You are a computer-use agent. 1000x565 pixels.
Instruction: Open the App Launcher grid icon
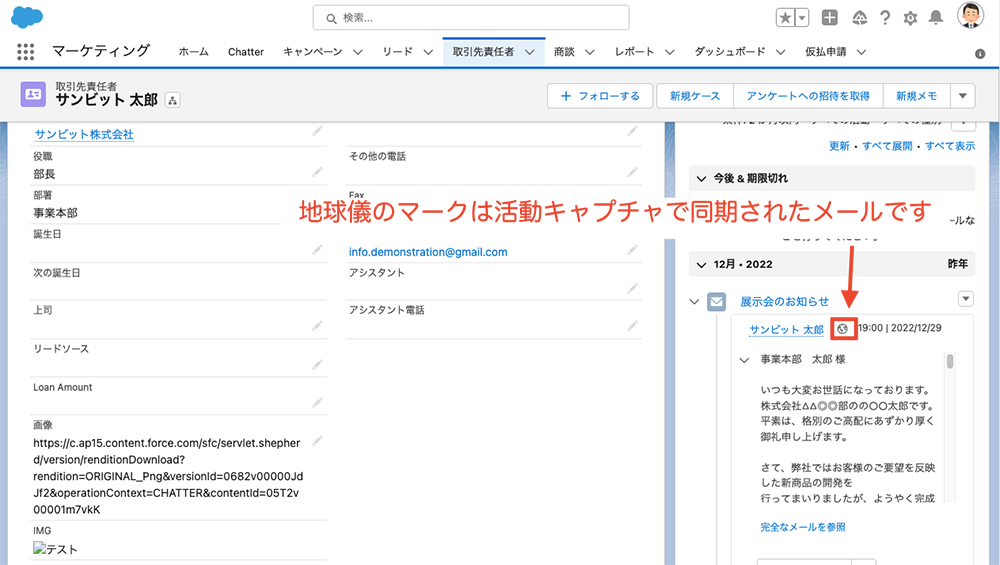[x=26, y=52]
